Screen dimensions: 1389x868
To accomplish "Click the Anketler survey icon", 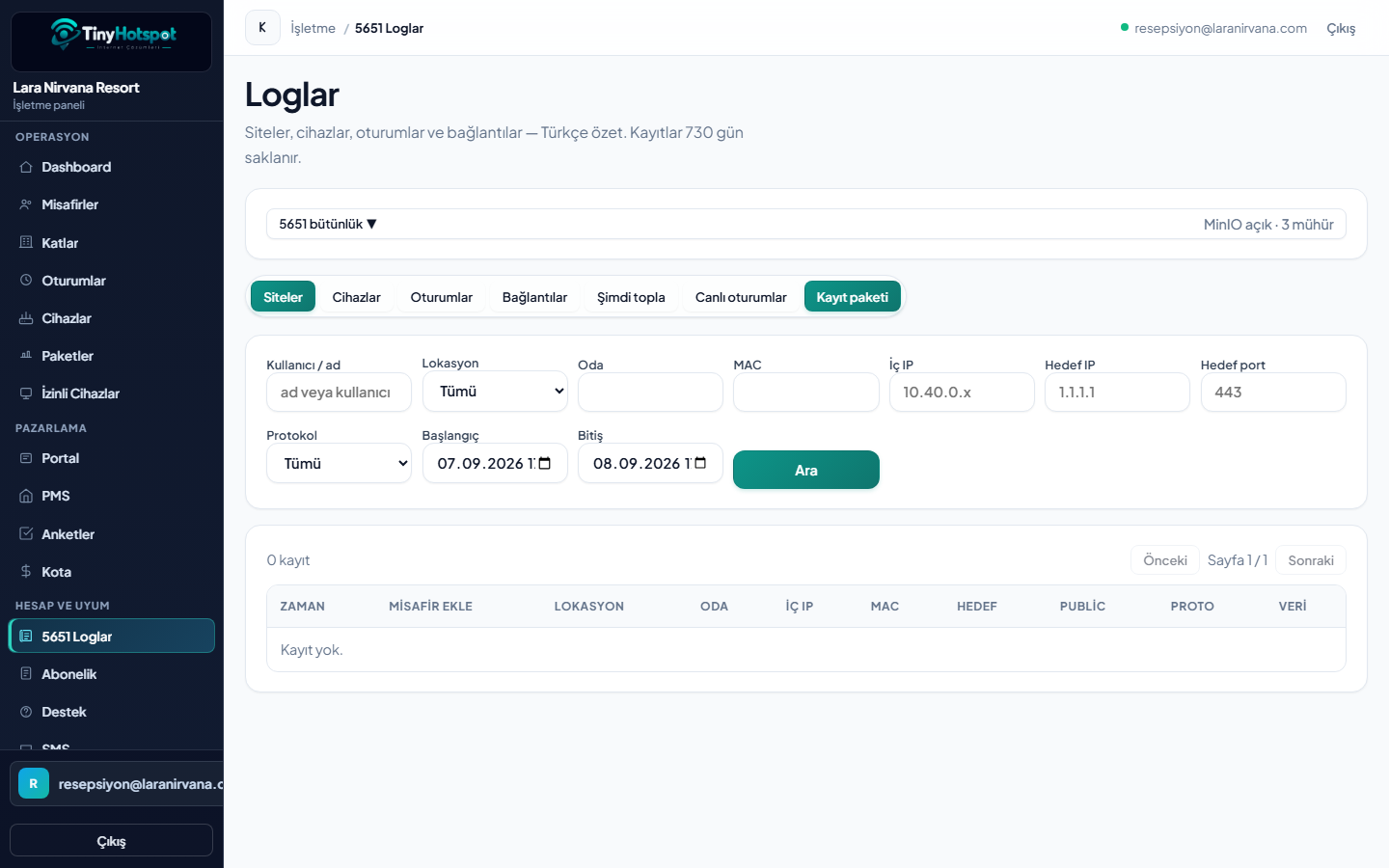I will point(26,534).
